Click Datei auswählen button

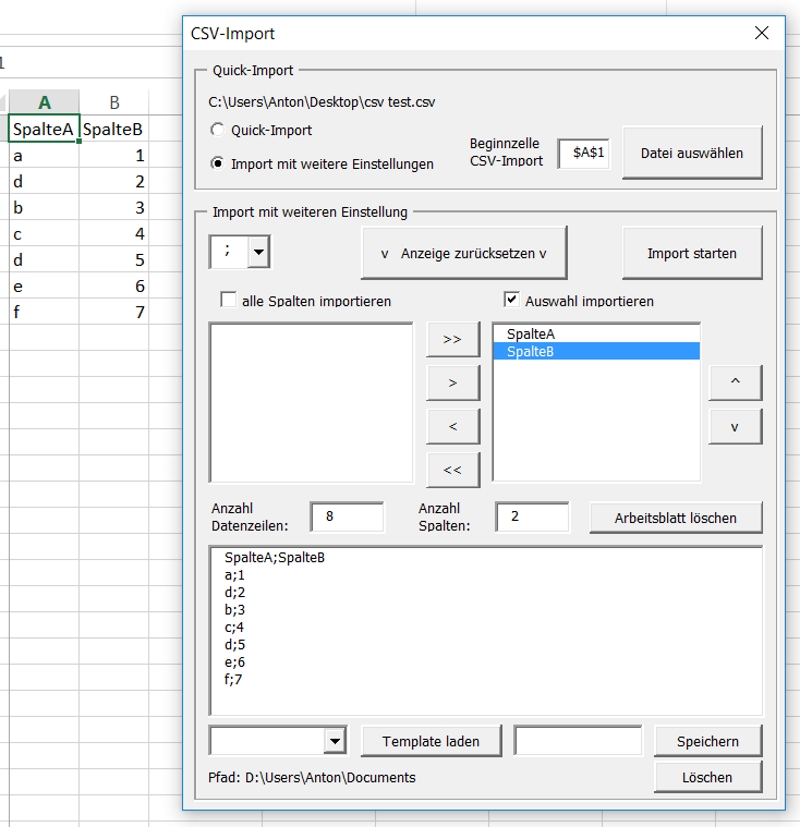click(x=692, y=153)
